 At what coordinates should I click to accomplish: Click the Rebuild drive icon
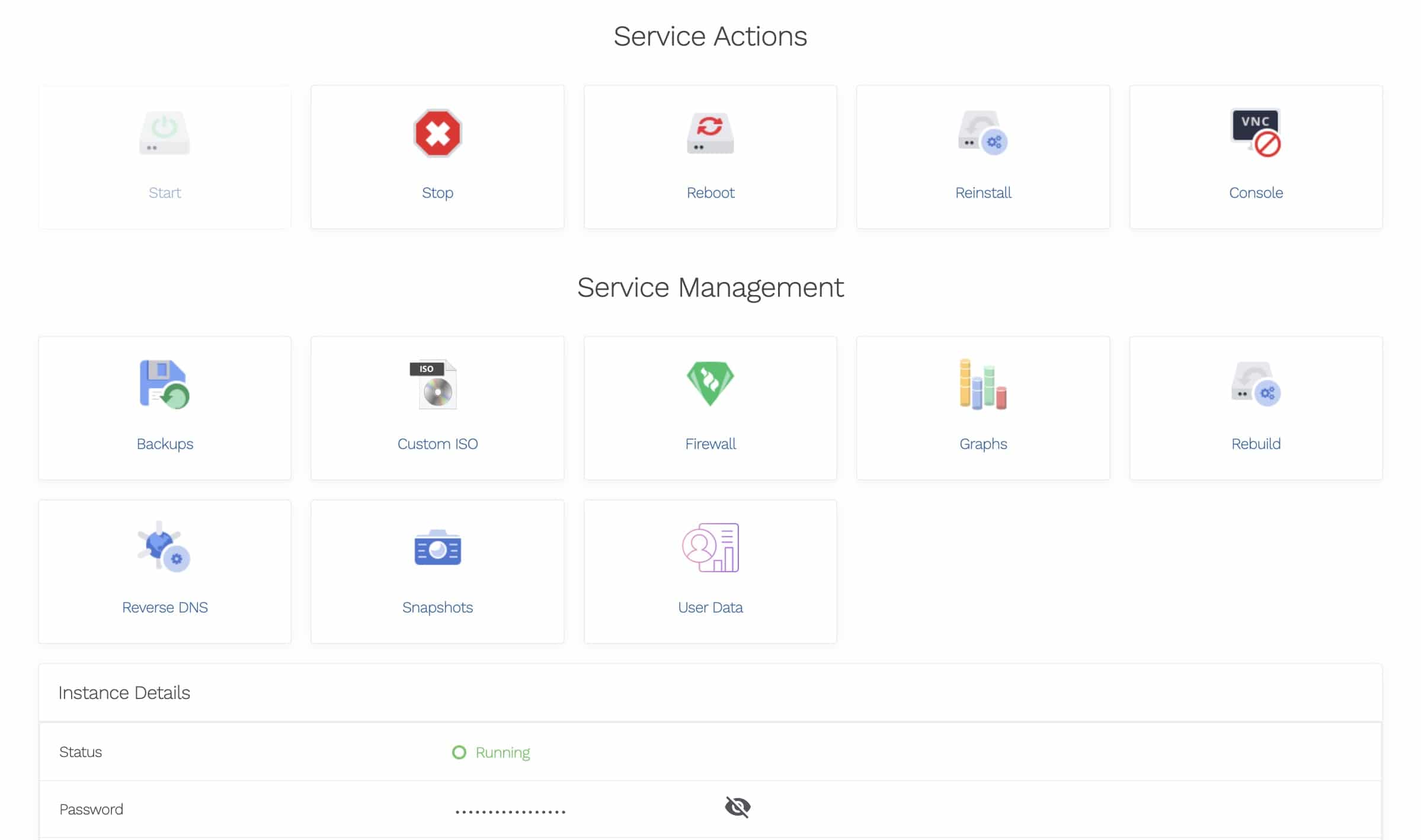click(1256, 384)
